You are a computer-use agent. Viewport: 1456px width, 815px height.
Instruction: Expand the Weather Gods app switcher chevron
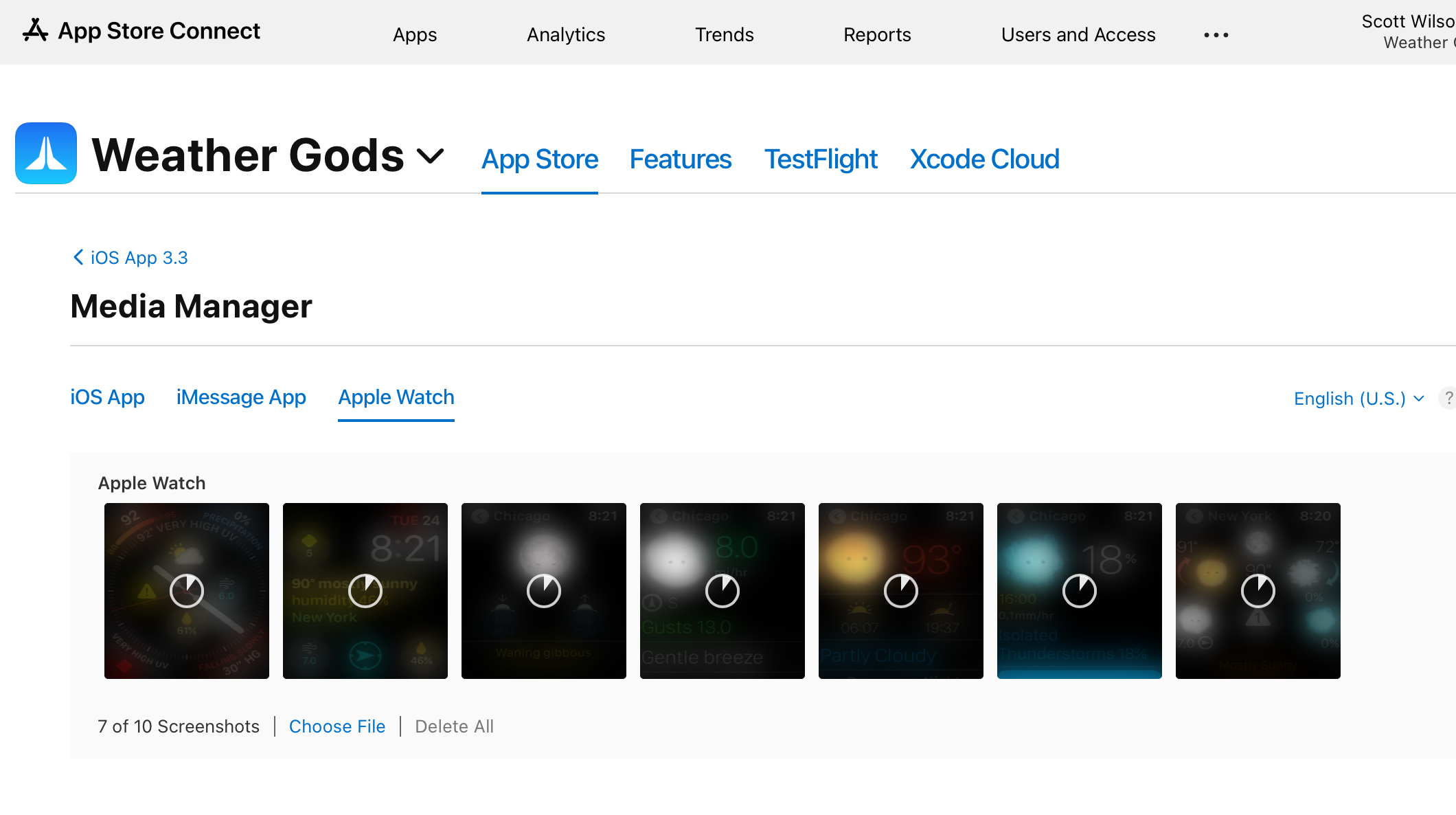coord(431,156)
